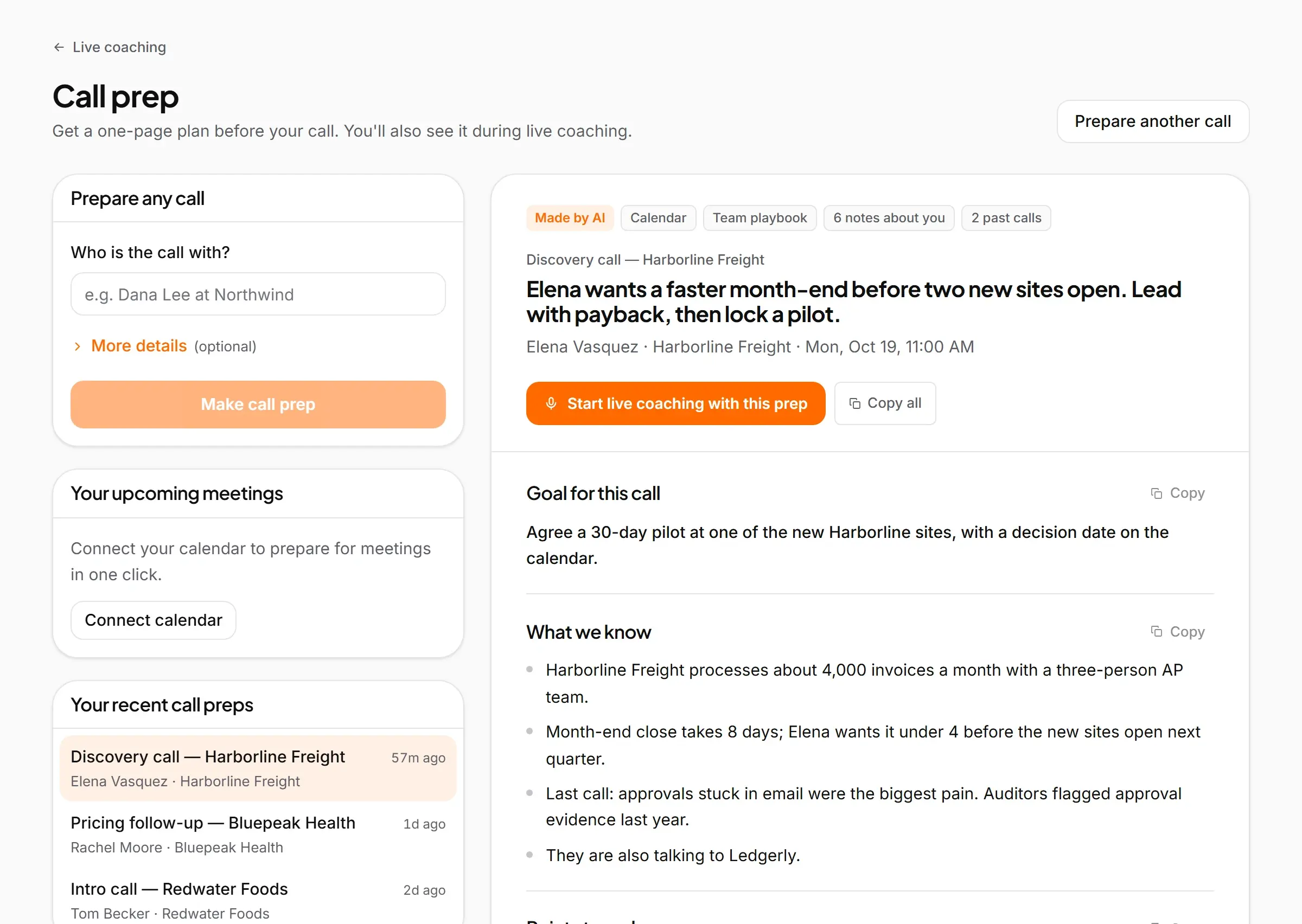
Task: Click copy icon in Goal section
Action: [x=1156, y=493]
